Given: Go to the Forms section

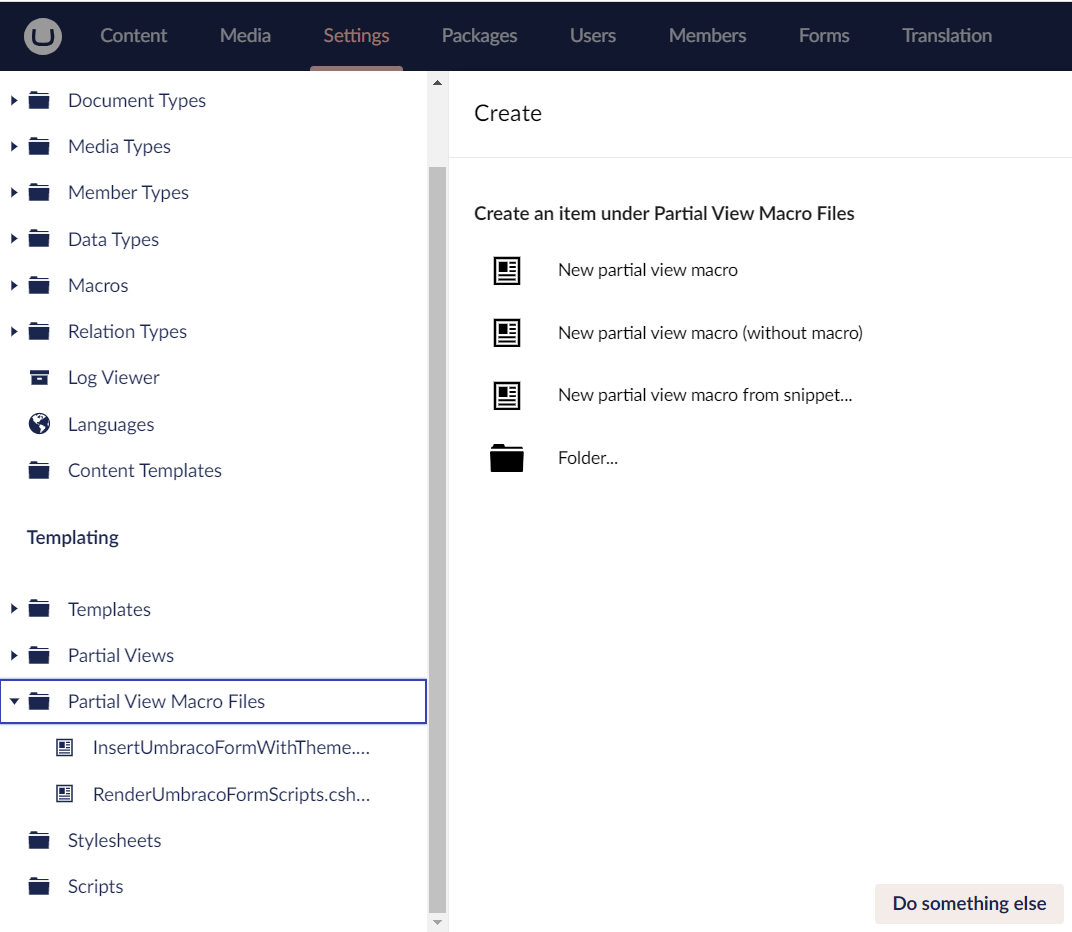Looking at the screenshot, I should 824,36.
